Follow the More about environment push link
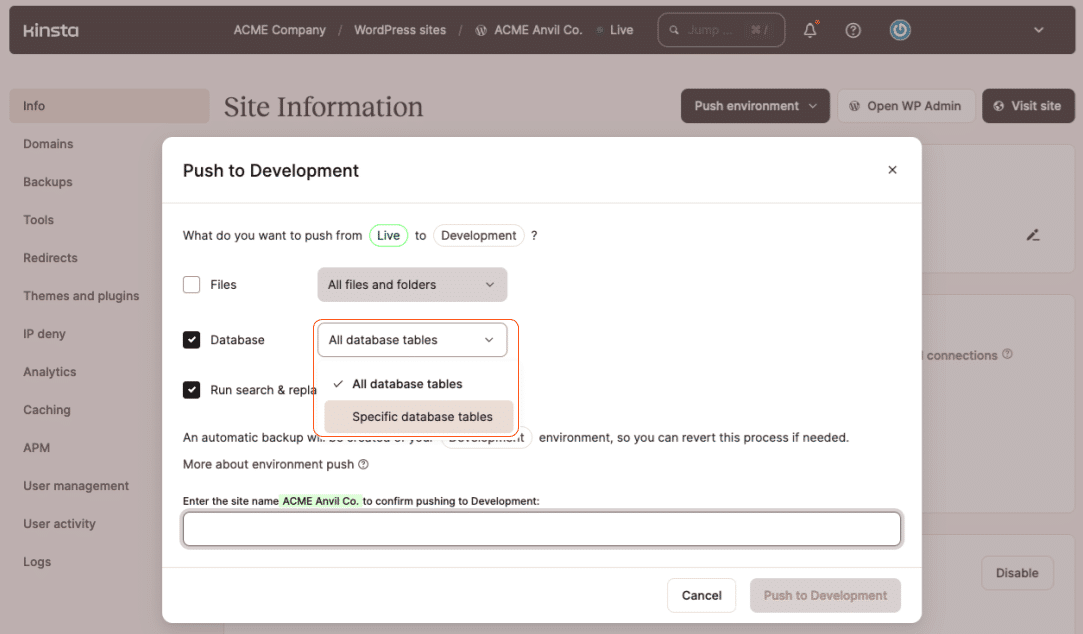1083x634 pixels. pos(268,464)
